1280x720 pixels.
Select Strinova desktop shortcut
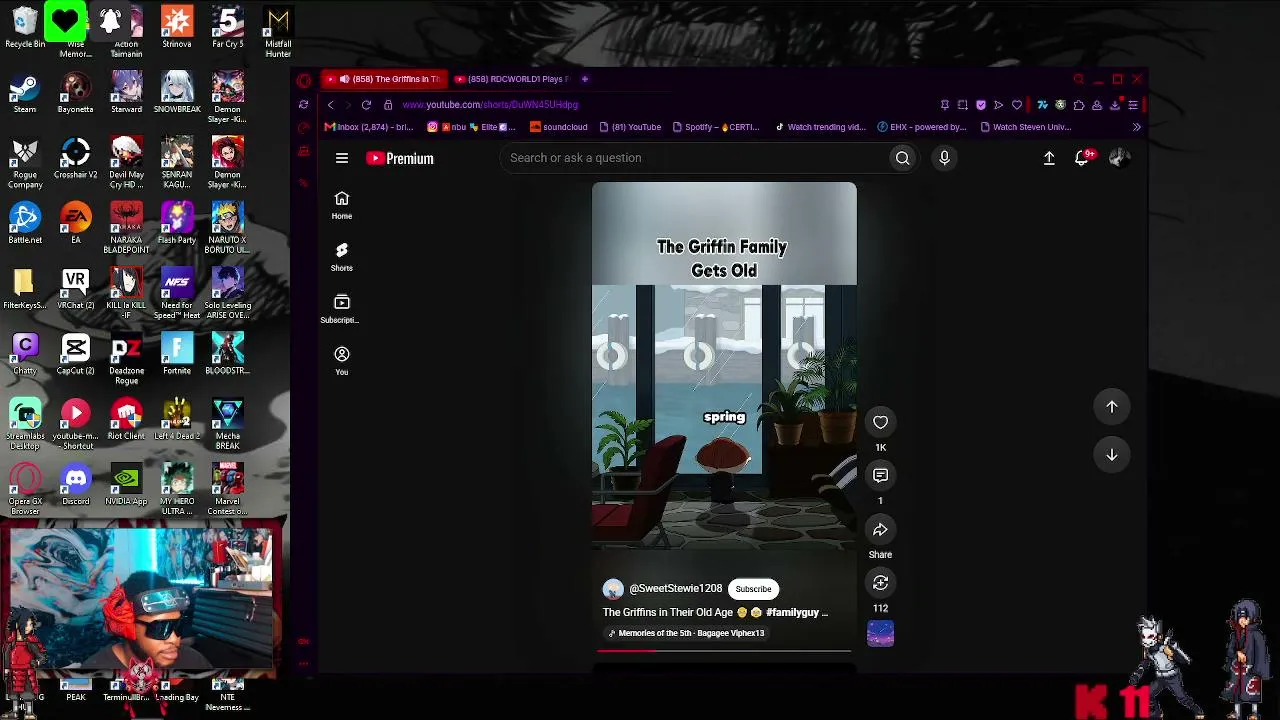tap(177, 28)
